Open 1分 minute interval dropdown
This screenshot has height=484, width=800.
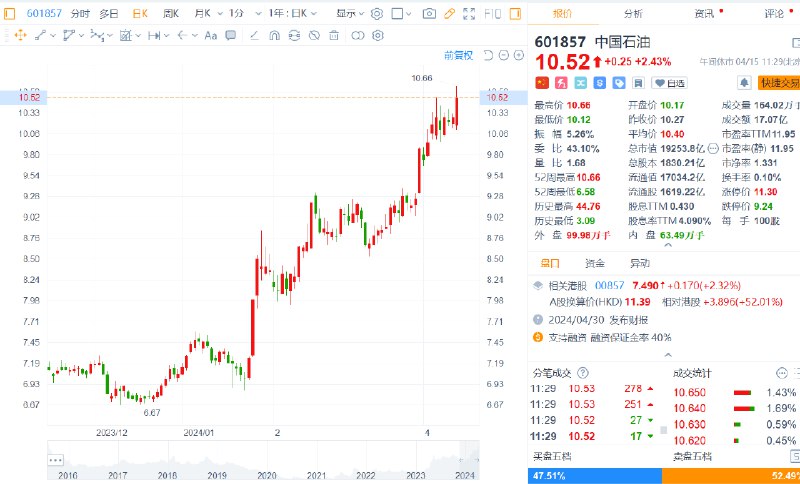point(258,14)
